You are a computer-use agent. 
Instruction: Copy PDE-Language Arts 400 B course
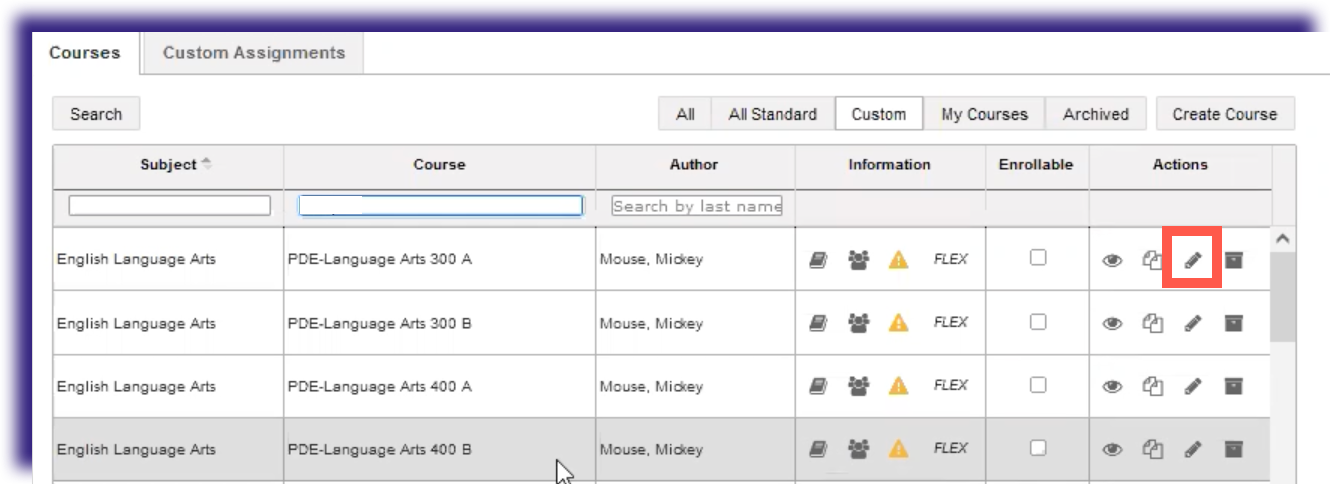(x=1152, y=449)
